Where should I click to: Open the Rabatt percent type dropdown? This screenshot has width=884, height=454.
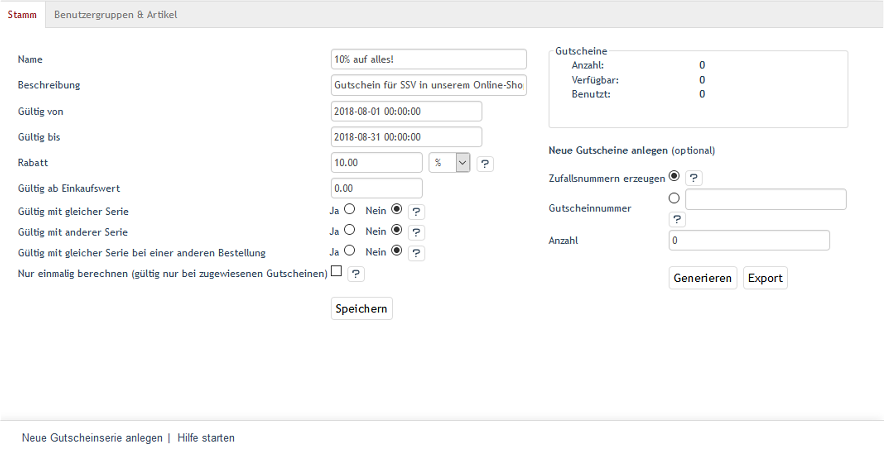click(449, 163)
